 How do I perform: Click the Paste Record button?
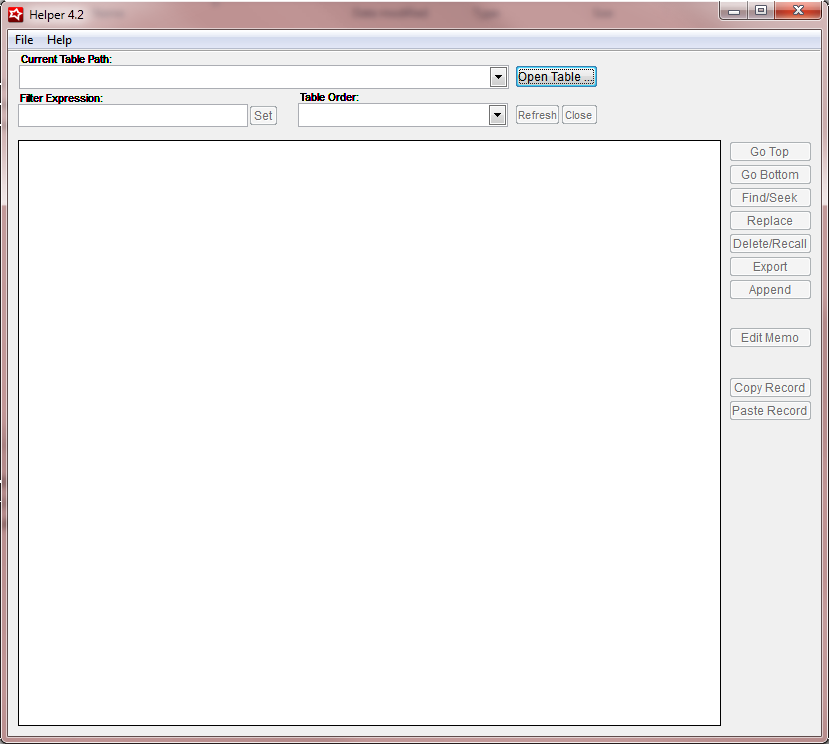coord(770,411)
